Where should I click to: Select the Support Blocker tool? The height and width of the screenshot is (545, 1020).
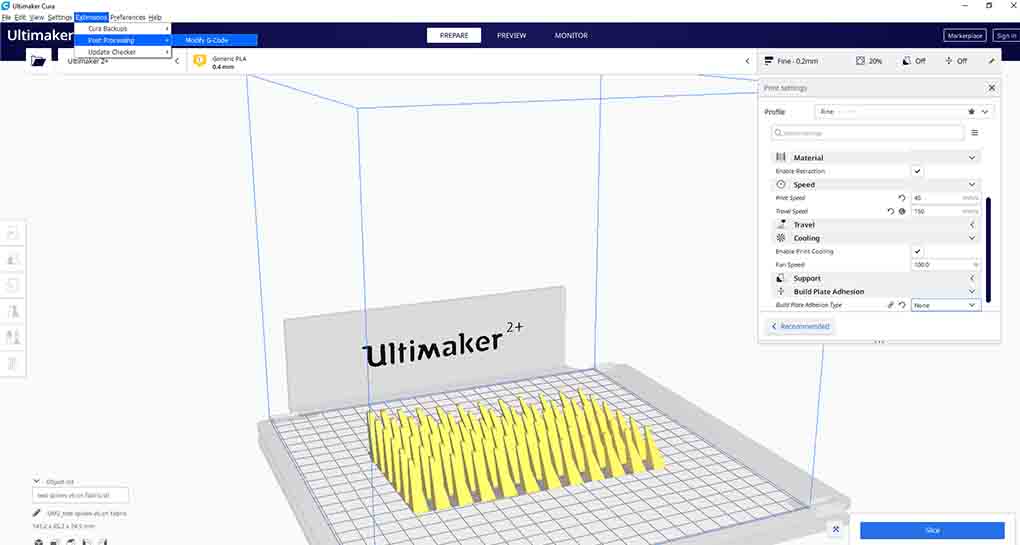point(12,364)
